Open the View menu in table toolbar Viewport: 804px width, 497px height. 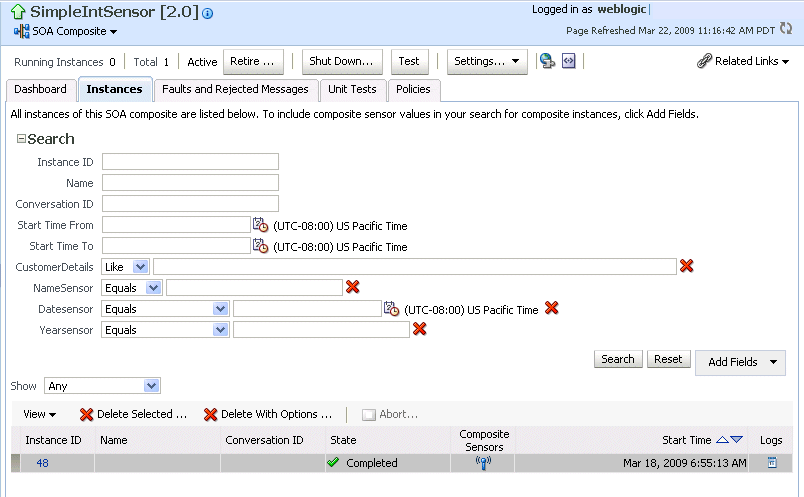tap(39, 414)
